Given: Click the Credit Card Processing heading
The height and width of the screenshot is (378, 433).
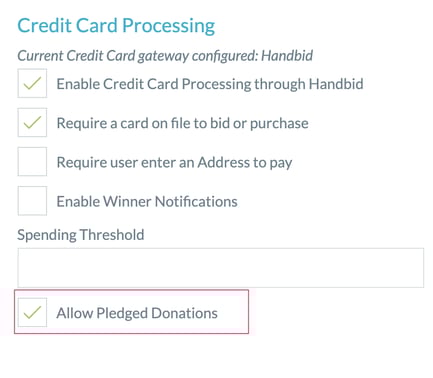Looking at the screenshot, I should (x=116, y=26).
